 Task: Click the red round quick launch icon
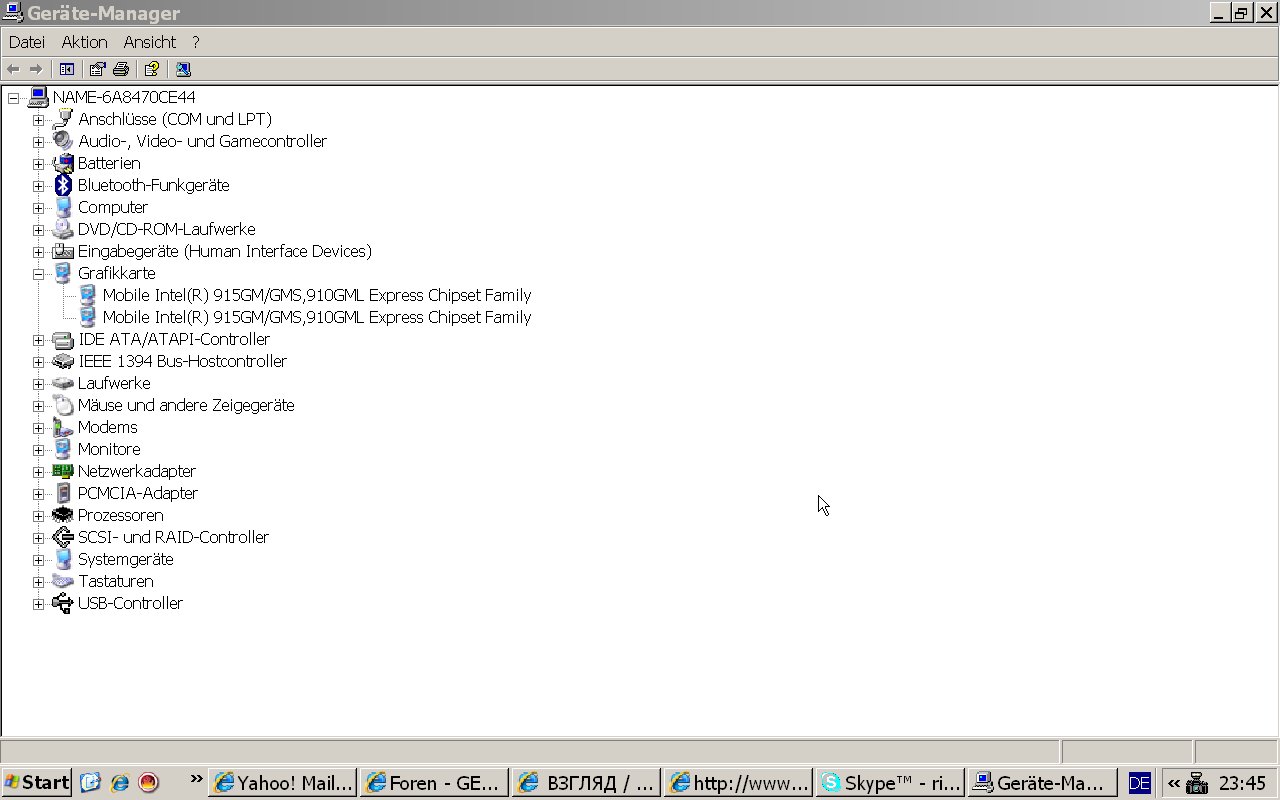tap(148, 782)
